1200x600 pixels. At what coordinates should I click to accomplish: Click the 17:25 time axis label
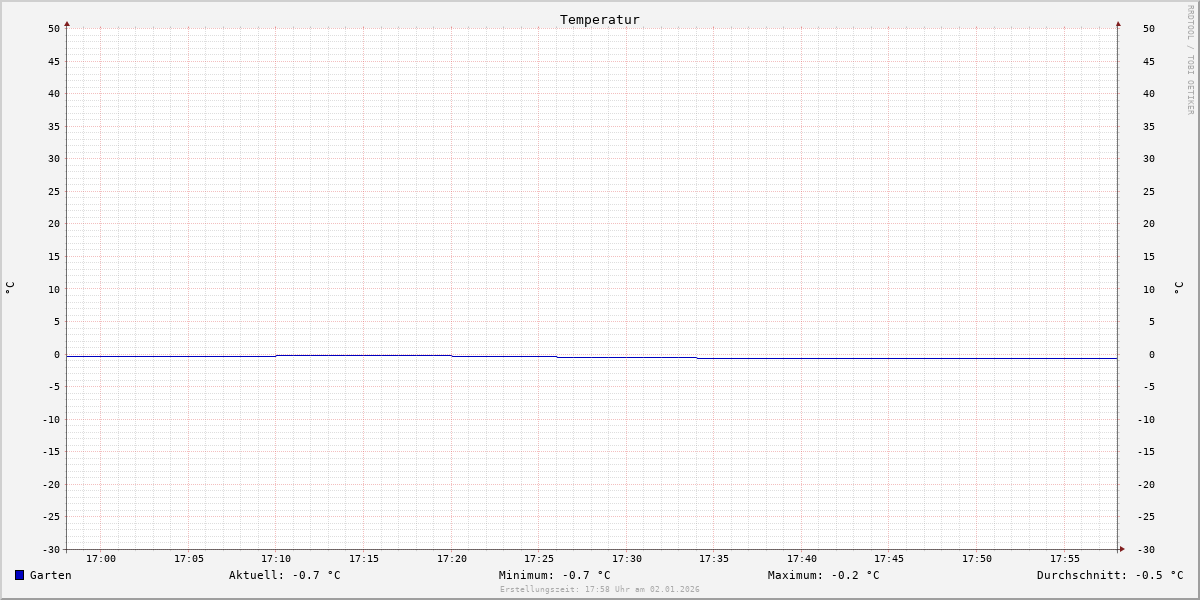pyautogui.click(x=539, y=559)
